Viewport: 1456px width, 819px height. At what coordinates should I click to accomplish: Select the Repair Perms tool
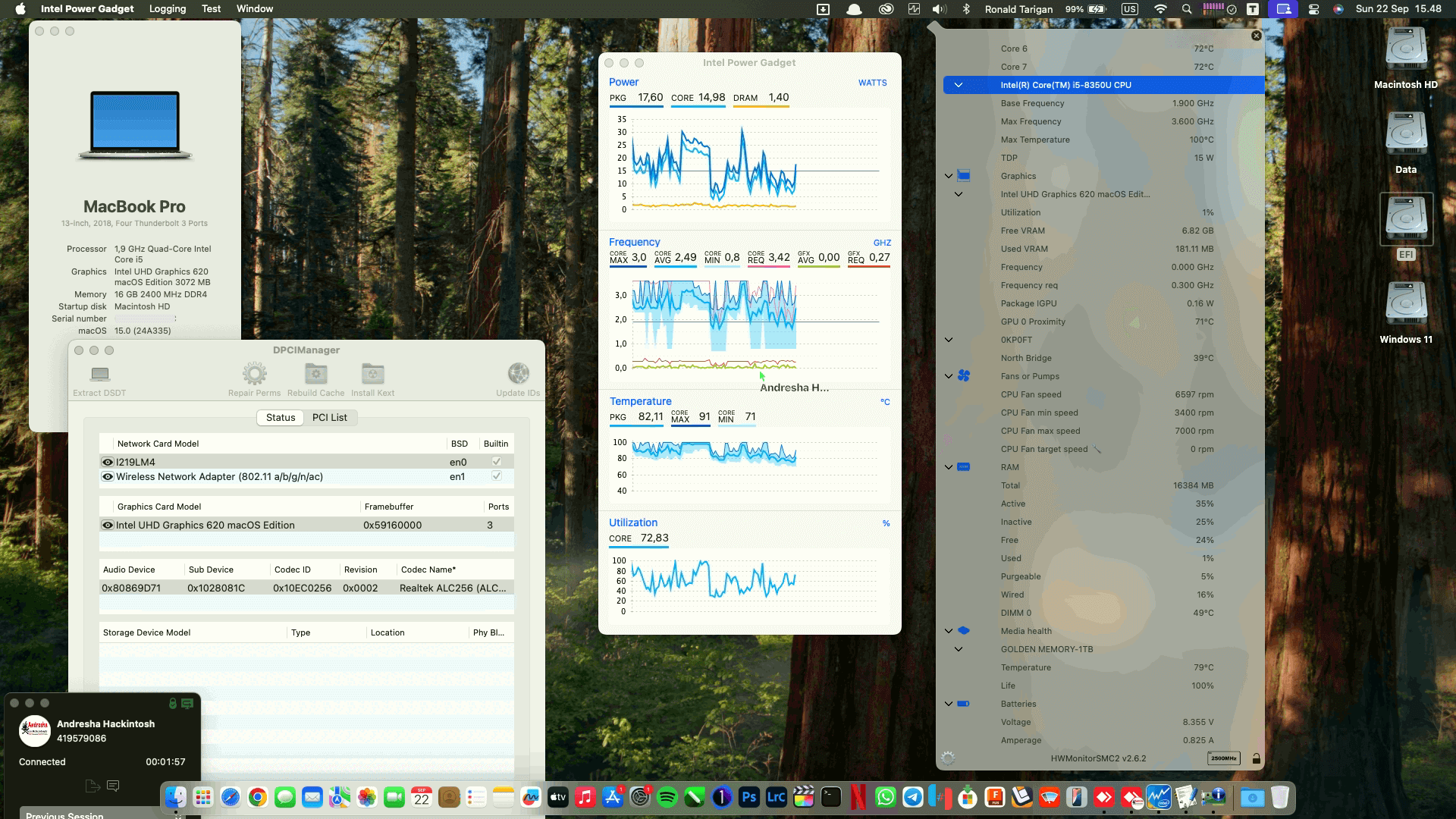tap(254, 373)
